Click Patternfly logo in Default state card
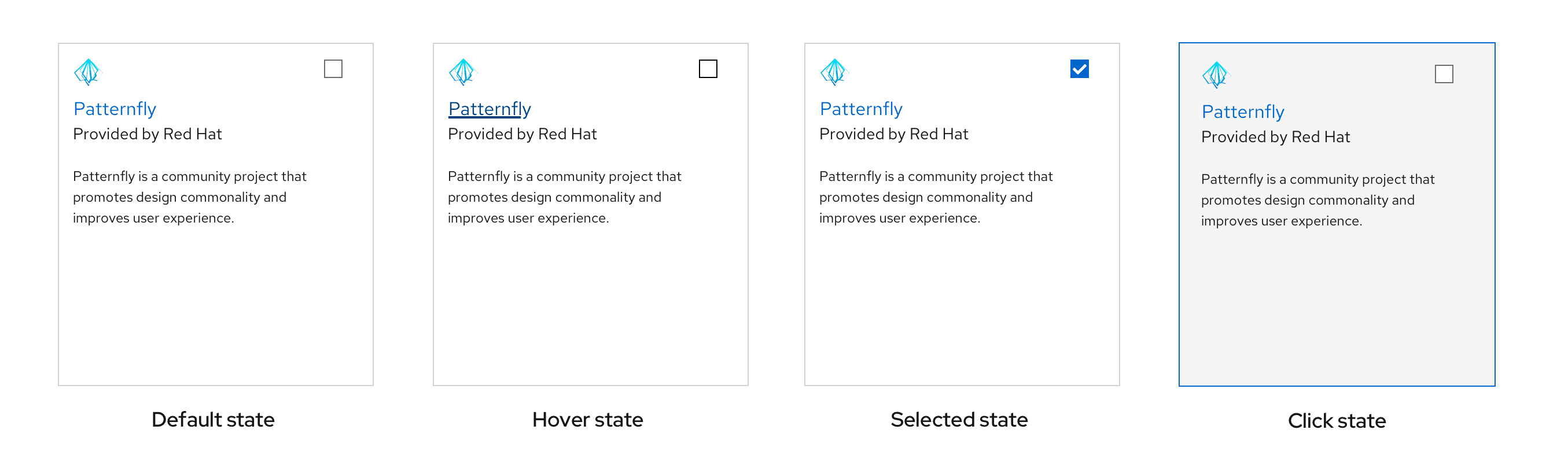Screen dimensions: 1568x474 click(89, 72)
